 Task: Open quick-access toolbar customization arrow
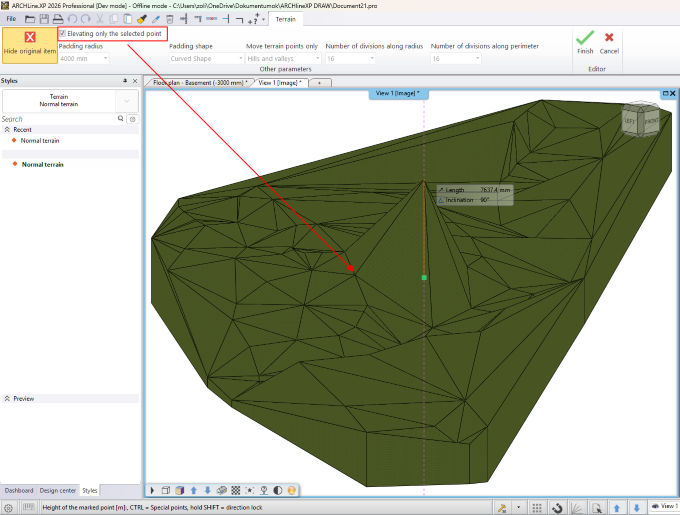(263, 20)
